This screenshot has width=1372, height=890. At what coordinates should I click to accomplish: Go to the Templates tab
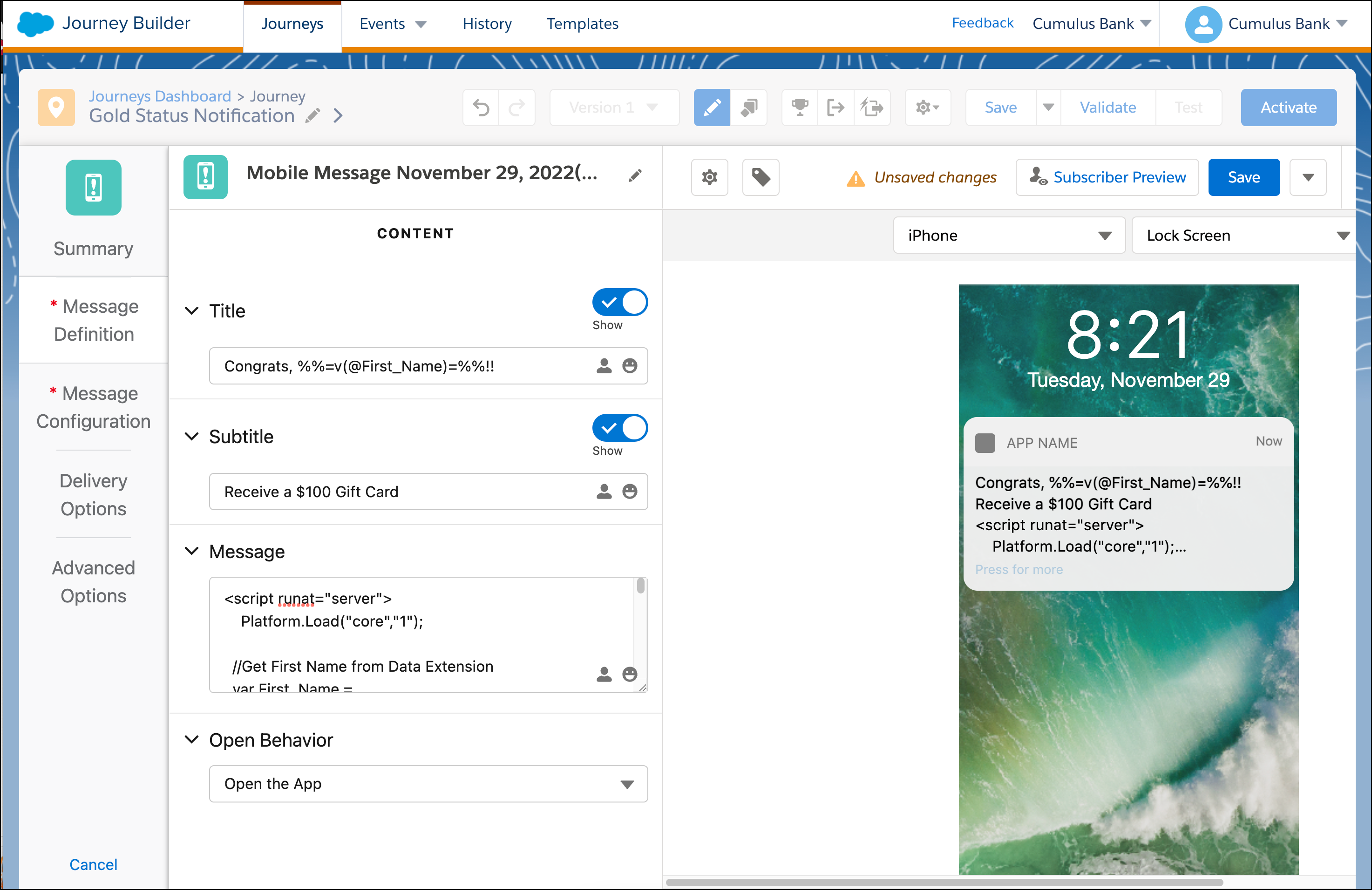tap(582, 24)
